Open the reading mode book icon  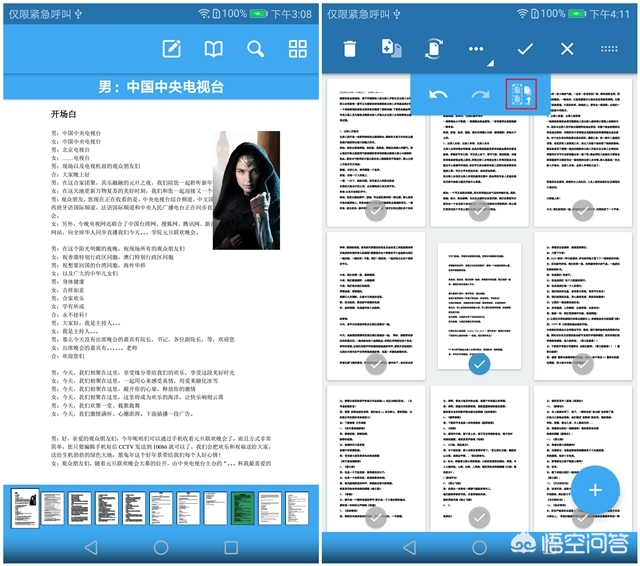pyautogui.click(x=213, y=49)
